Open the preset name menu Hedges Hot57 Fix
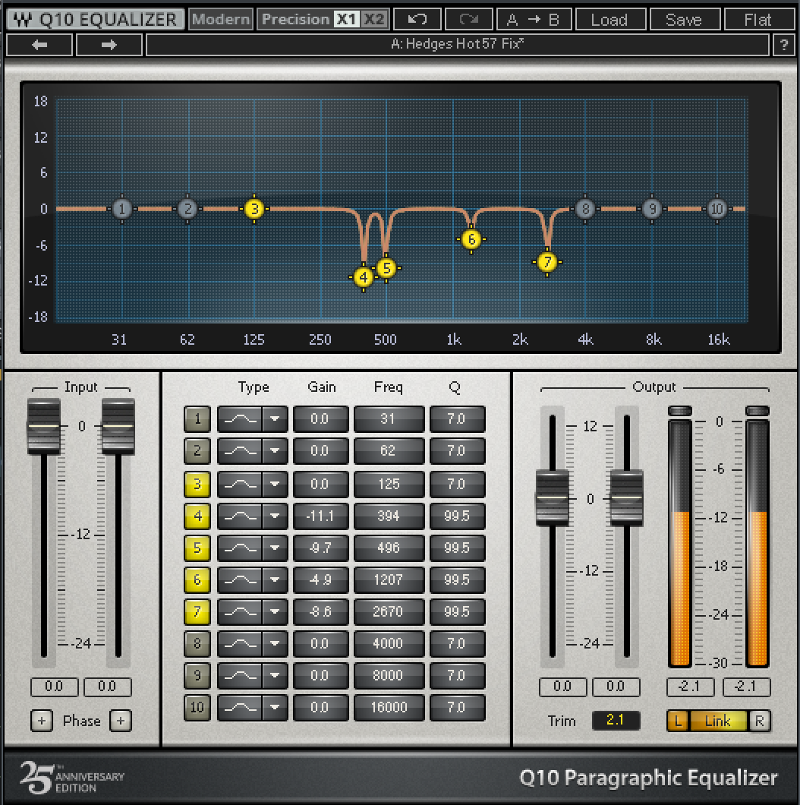The height and width of the screenshot is (805, 800). tap(458, 45)
